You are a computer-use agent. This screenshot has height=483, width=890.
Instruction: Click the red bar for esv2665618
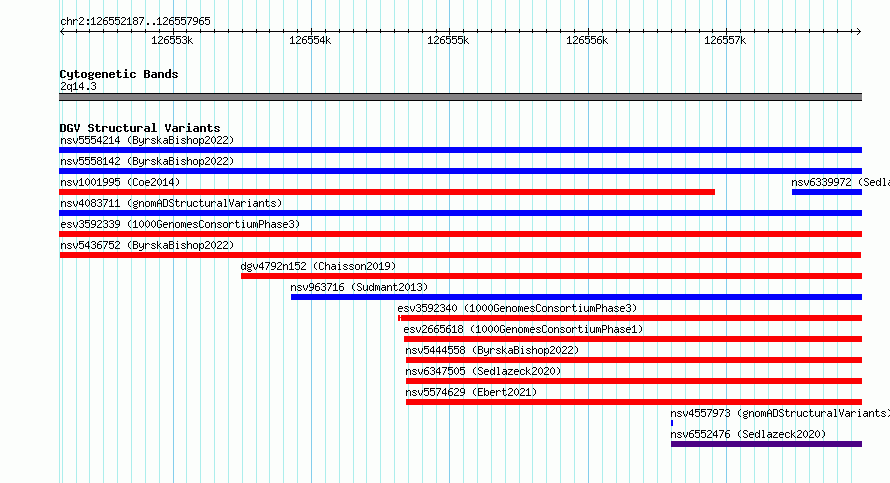tap(633, 339)
